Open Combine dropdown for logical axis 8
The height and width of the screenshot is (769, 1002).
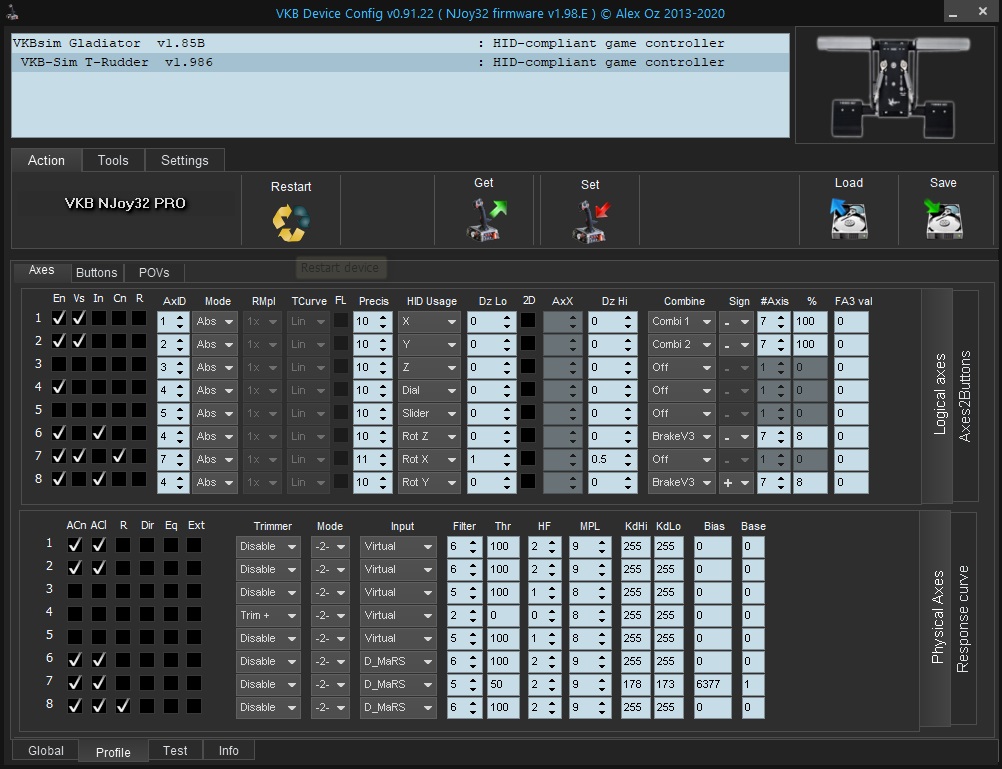(x=681, y=483)
